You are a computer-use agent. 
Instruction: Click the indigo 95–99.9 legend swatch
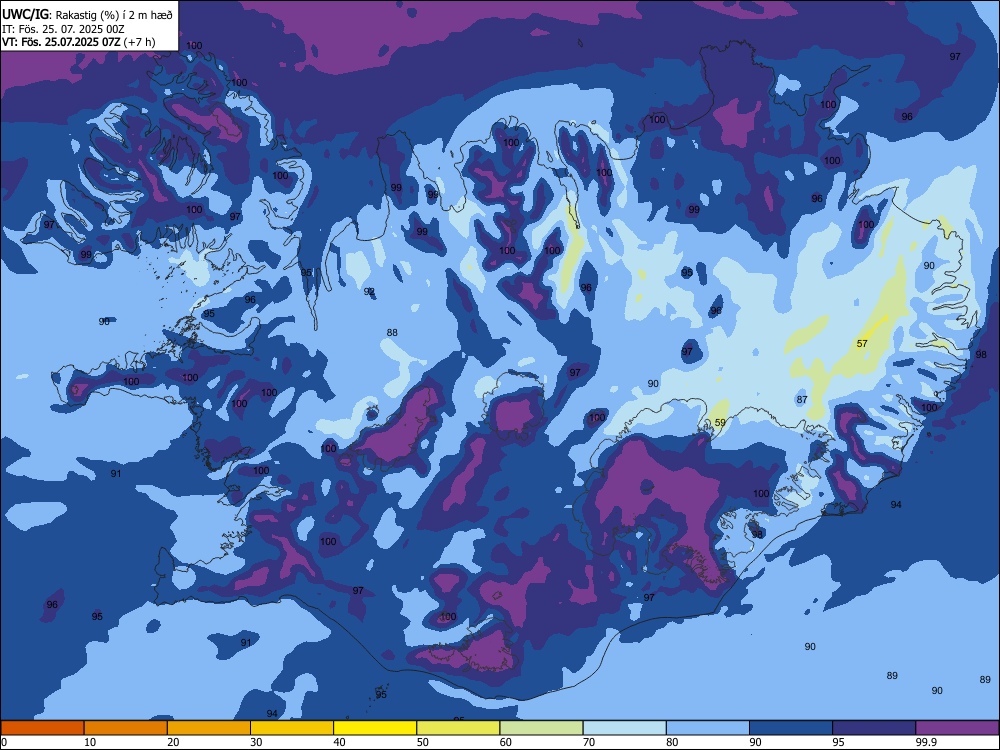(x=874, y=728)
